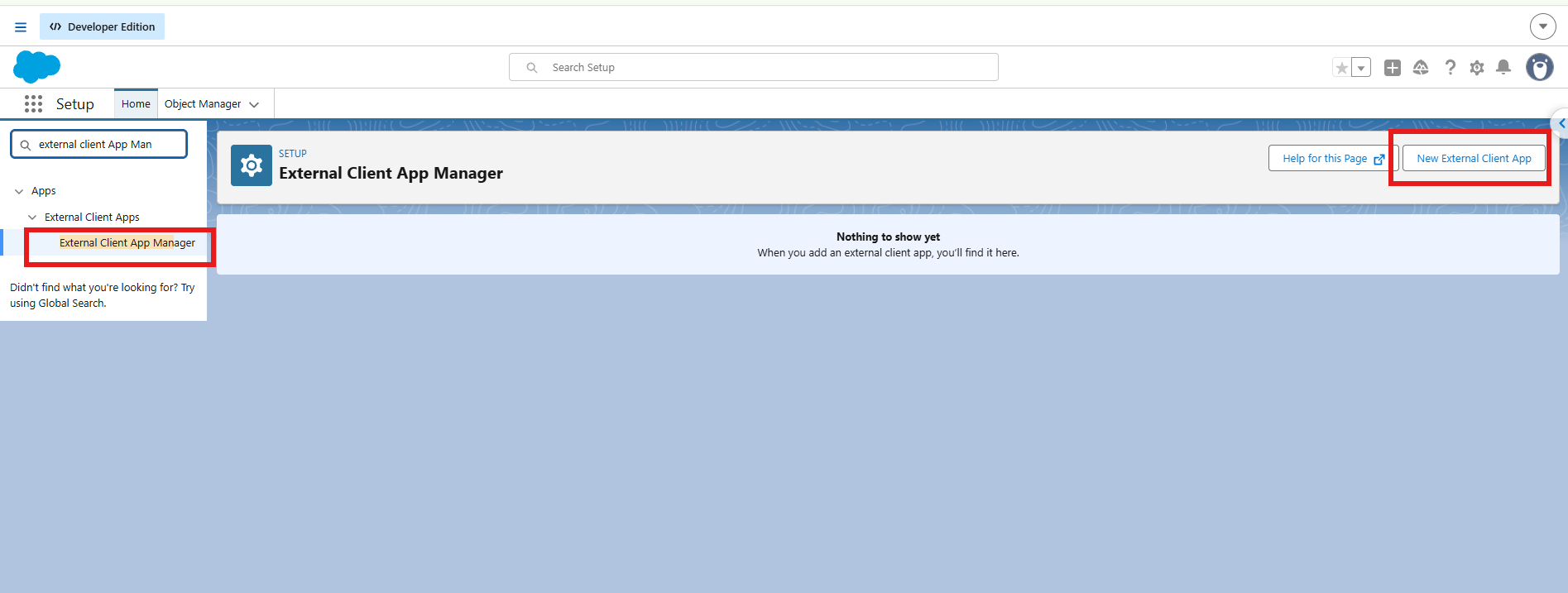
Task: Click the Quick Find search box
Action: (98, 144)
